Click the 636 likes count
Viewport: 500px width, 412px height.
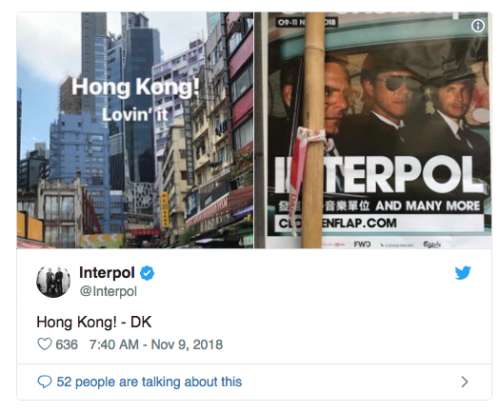(67, 344)
